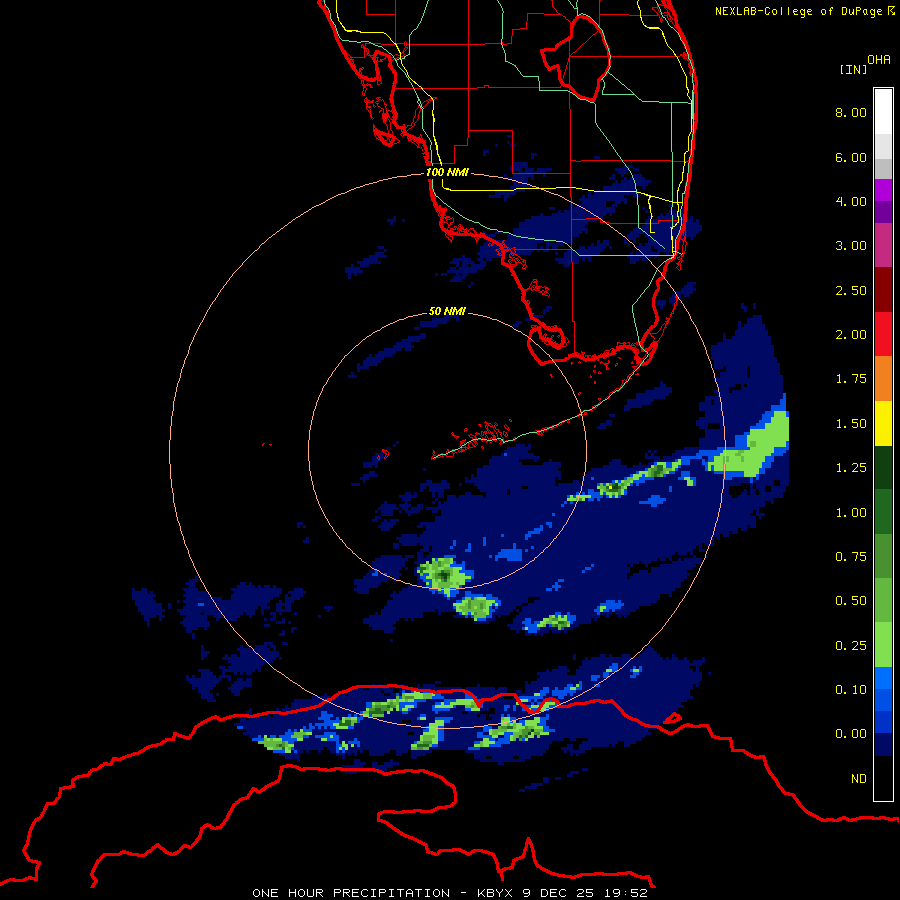Click the OHA product code label
Image resolution: width=900 pixels, height=900 pixels.
(x=879, y=60)
